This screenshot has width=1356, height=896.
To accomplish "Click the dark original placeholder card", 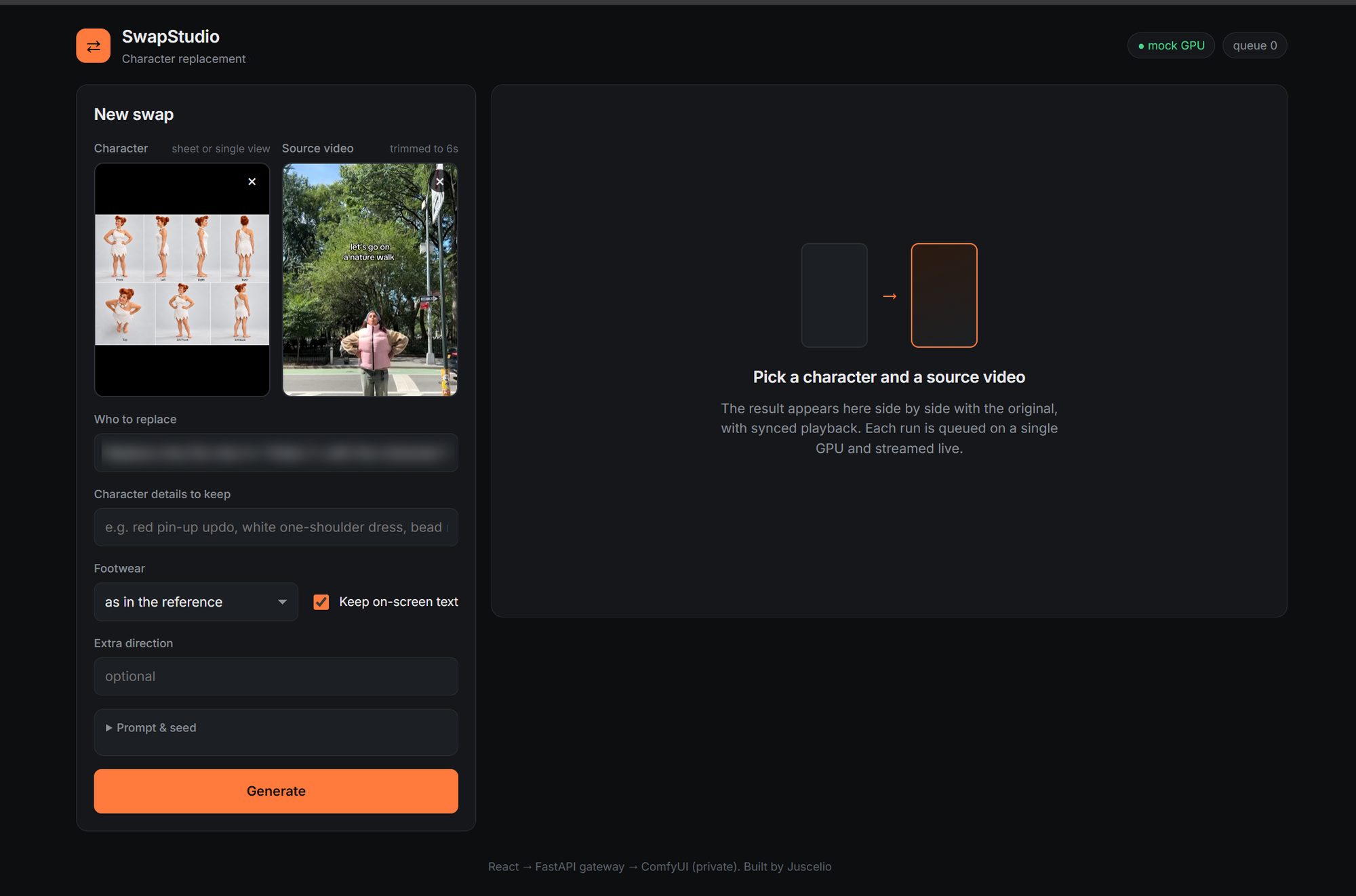I will click(x=834, y=296).
